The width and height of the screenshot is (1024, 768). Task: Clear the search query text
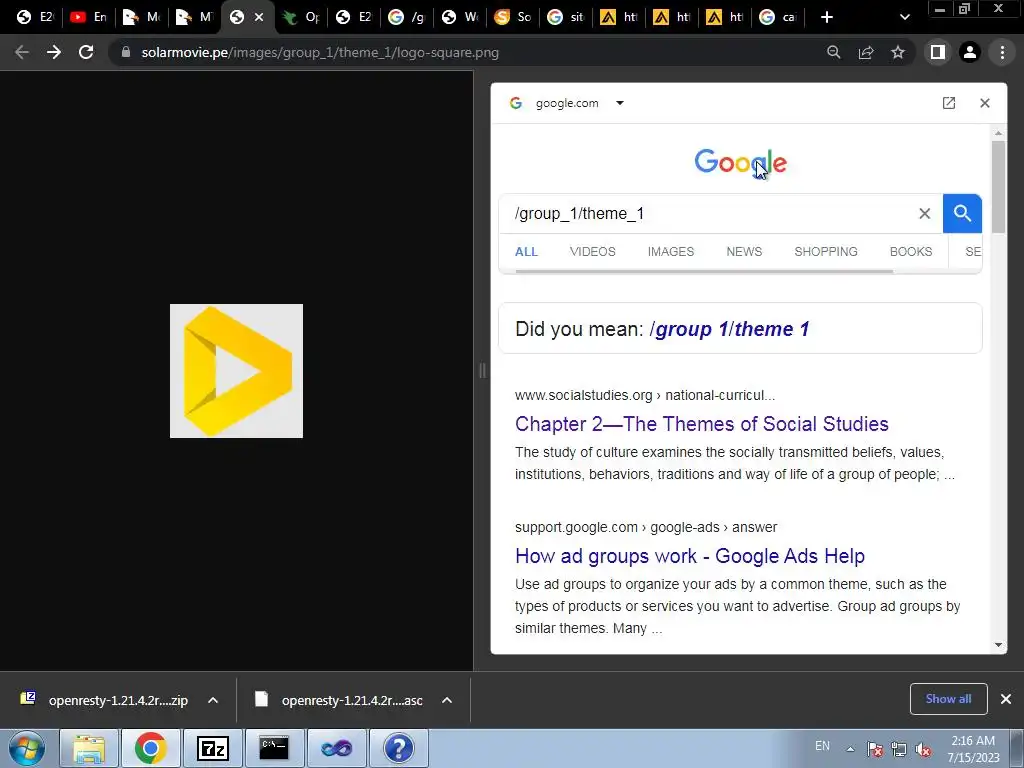(x=925, y=214)
